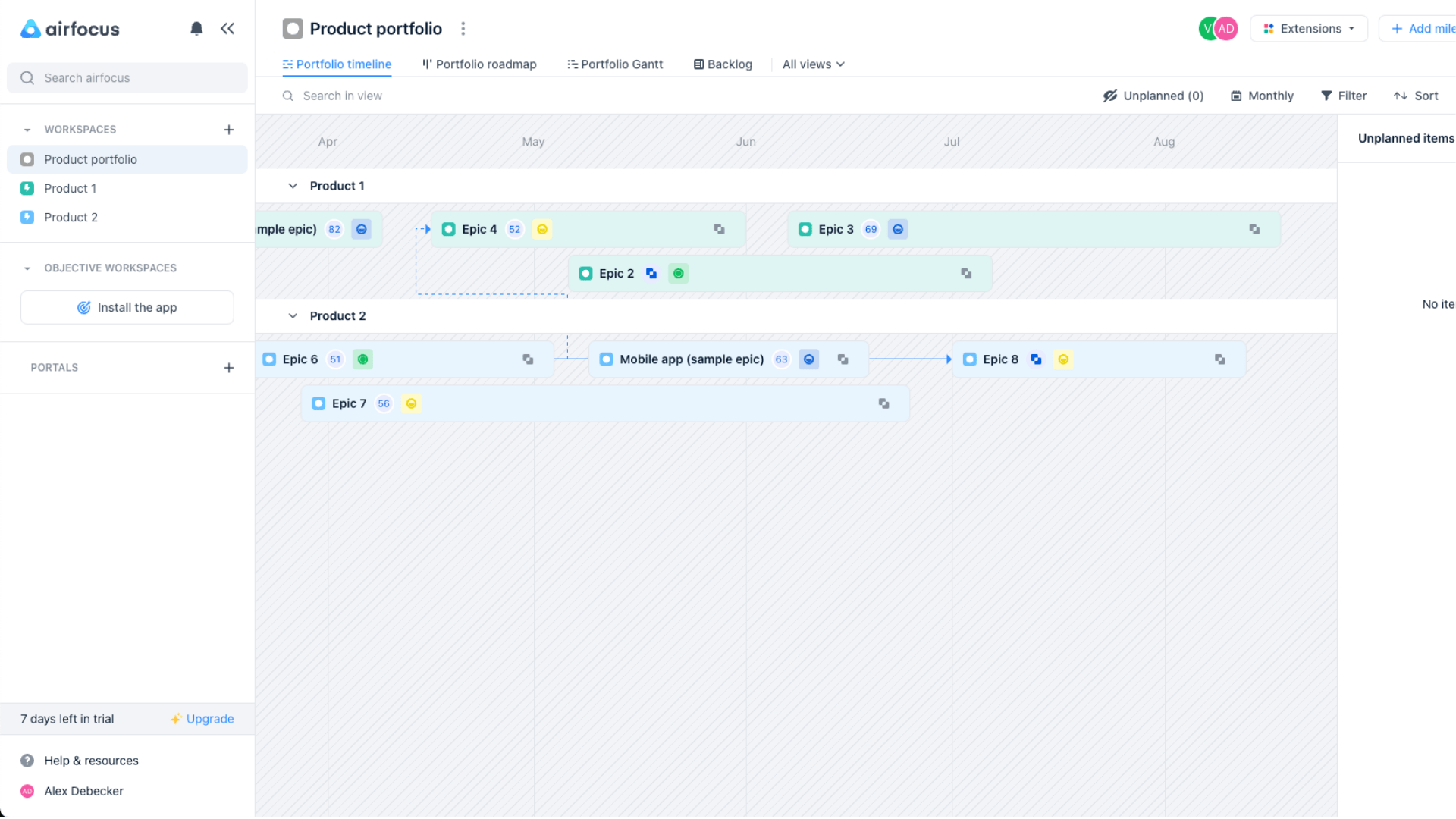Add a new portal with plus icon
This screenshot has width=1456, height=819.
tap(229, 368)
